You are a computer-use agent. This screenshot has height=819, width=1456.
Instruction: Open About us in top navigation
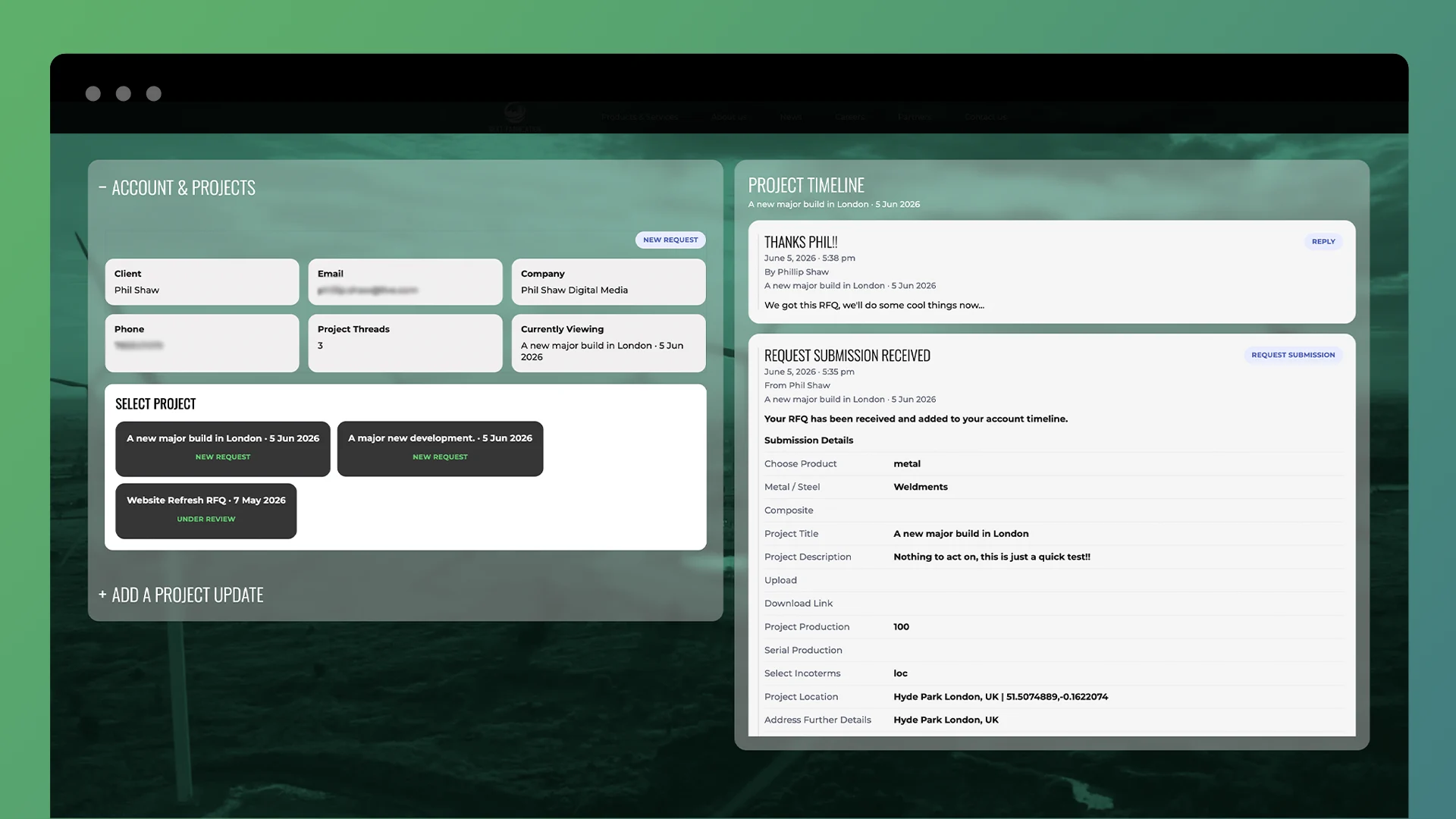click(x=729, y=117)
